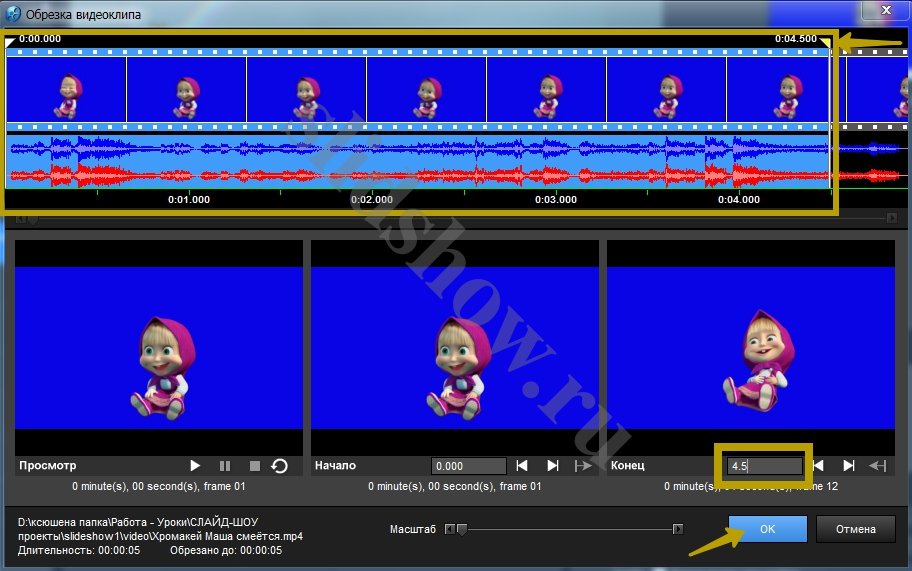Confirm trimming with the OK button
Viewport: 912px width, 571px height.
767,529
